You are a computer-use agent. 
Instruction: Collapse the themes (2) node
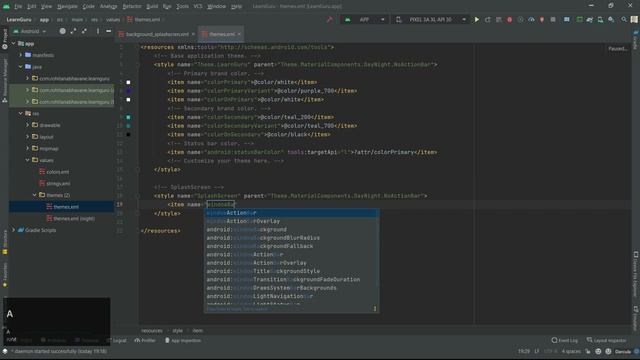click(35, 195)
